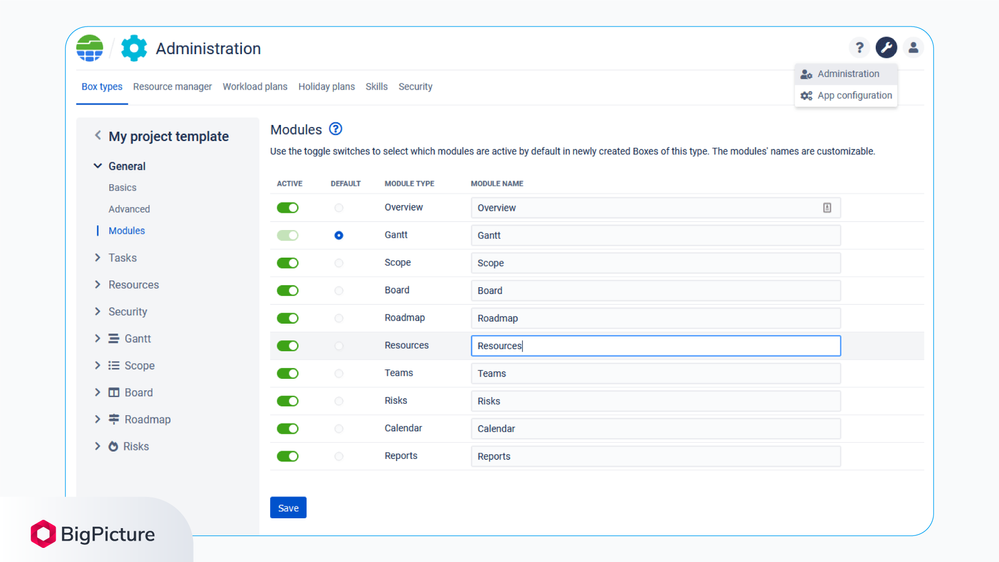The width and height of the screenshot is (999, 562).
Task: Expand the Scope section chevron
Action: tap(97, 365)
